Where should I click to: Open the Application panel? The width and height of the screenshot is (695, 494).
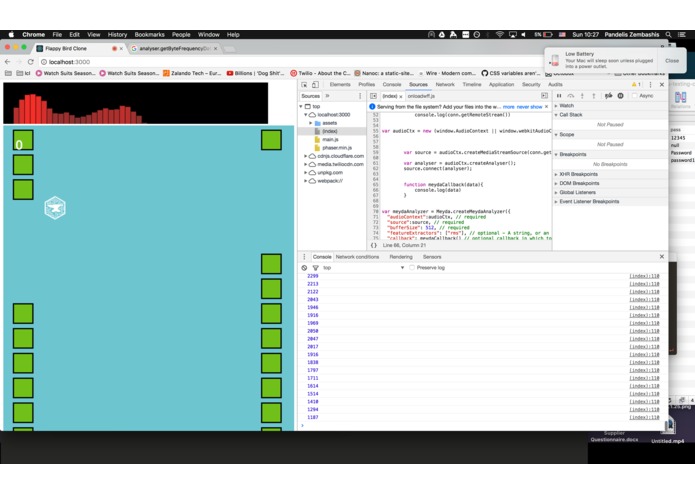click(501, 85)
